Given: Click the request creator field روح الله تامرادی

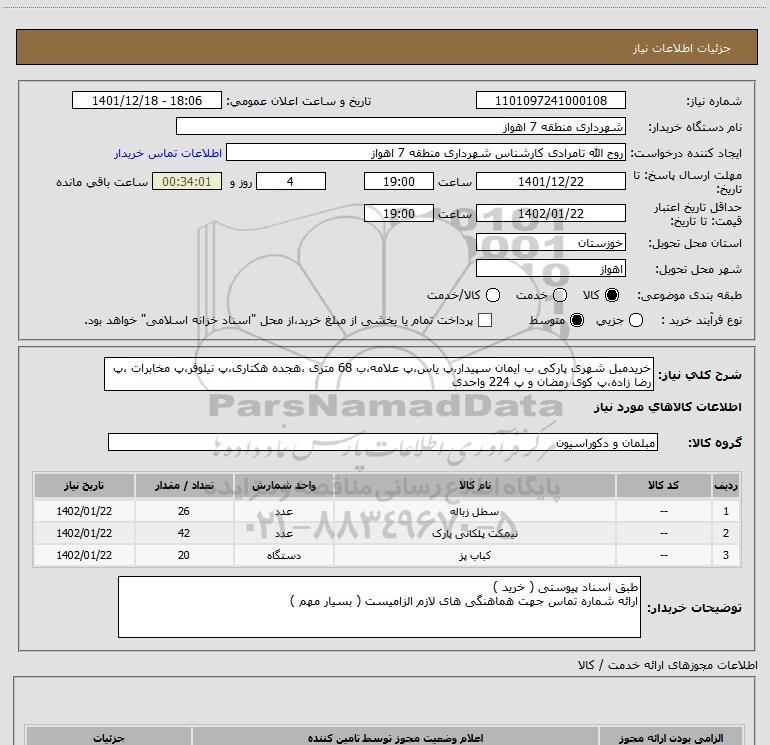Looking at the screenshot, I should tap(426, 153).
